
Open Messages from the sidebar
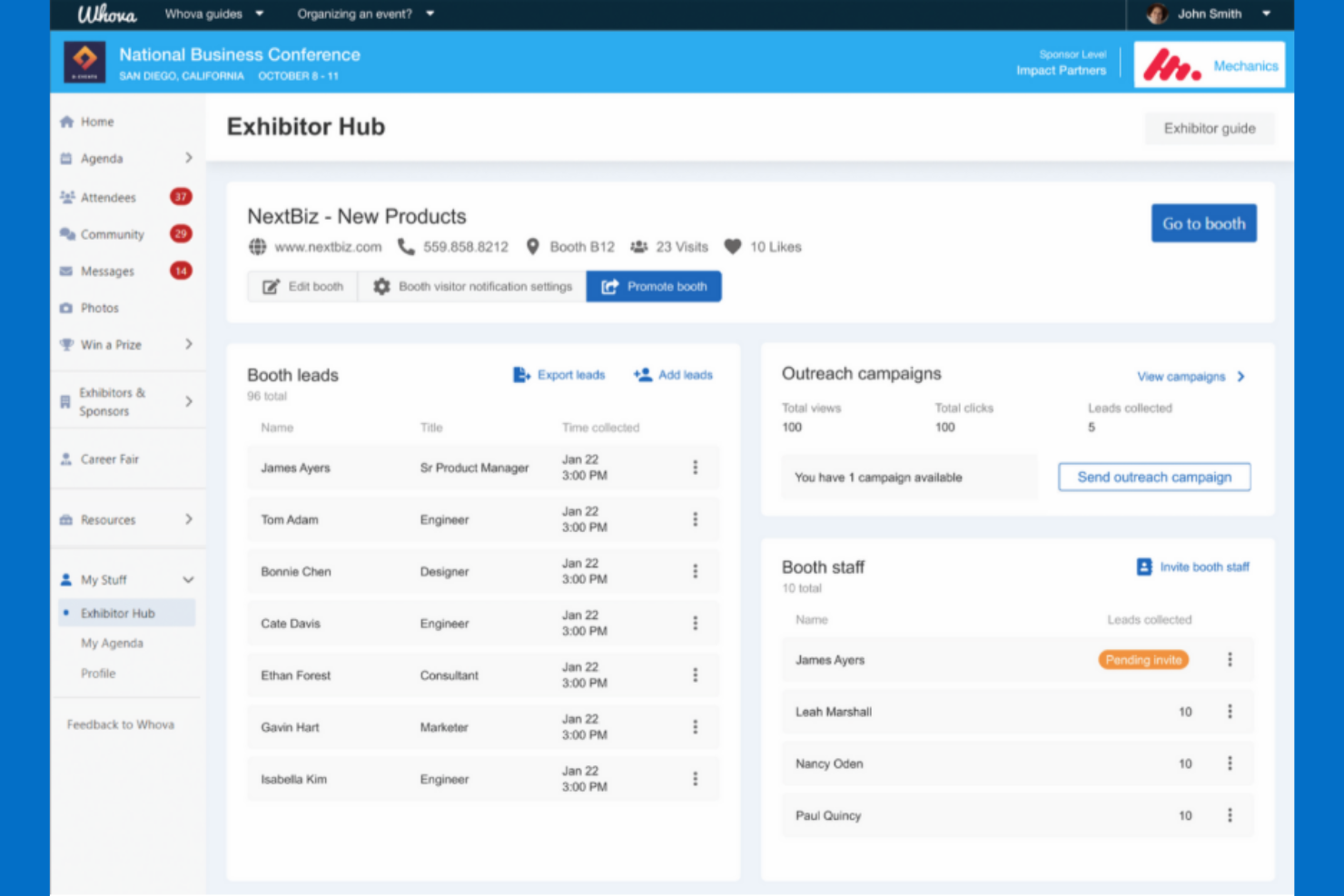coord(106,271)
